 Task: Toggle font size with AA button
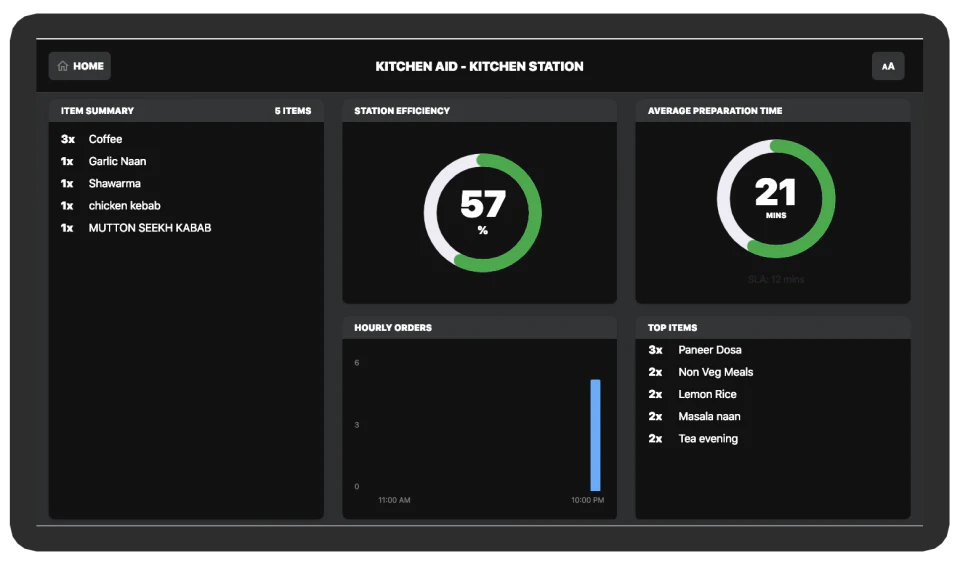(888, 66)
